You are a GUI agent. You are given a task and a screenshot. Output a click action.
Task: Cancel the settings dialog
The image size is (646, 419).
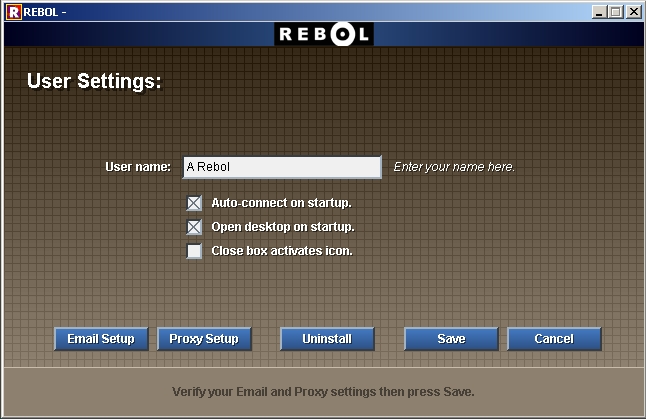pos(554,339)
